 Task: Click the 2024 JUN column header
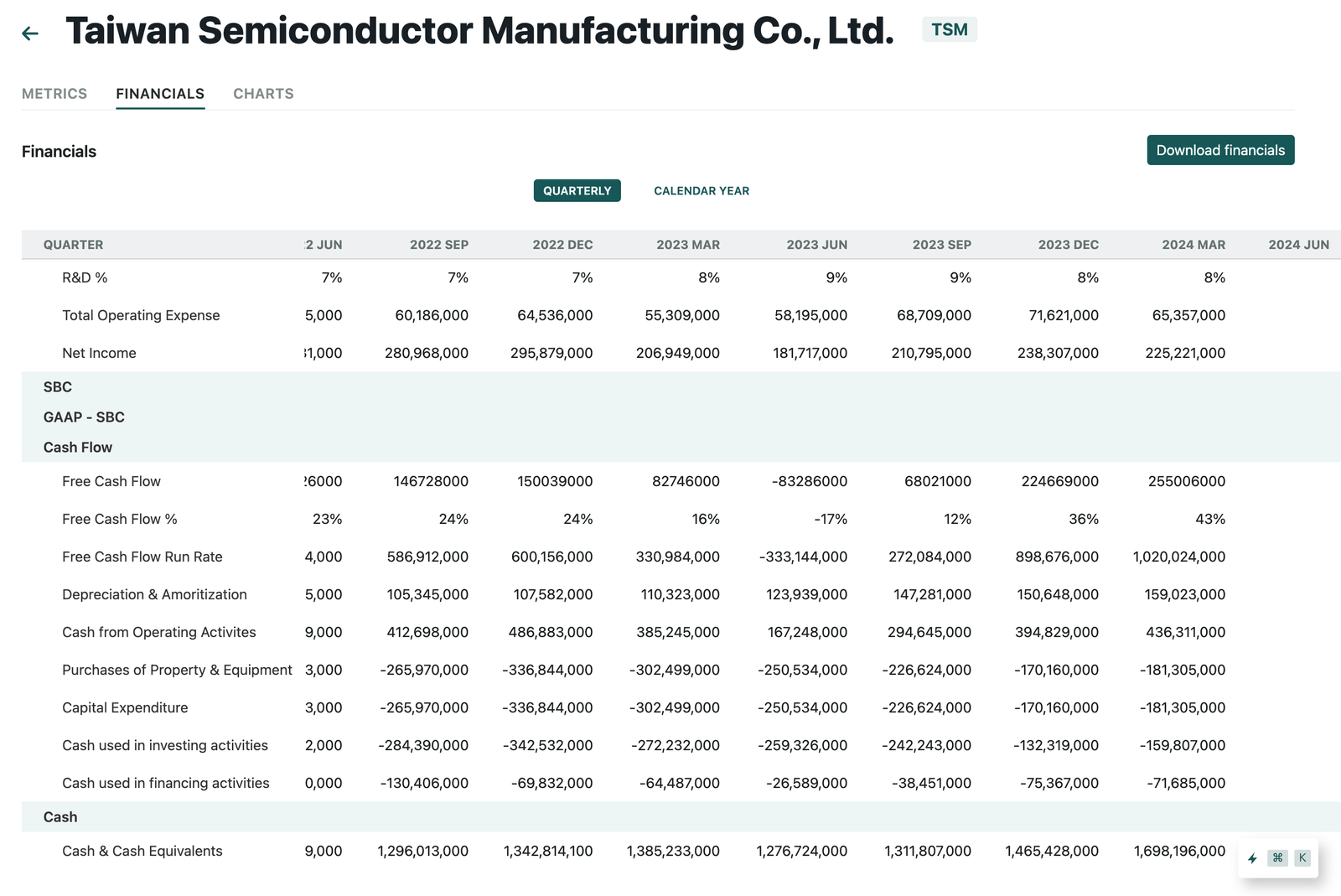[x=1299, y=245]
